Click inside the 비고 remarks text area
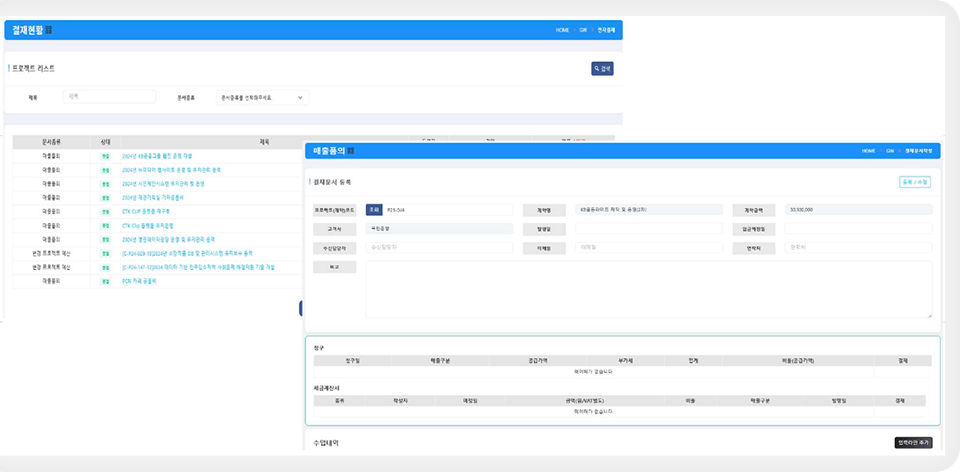 648,290
